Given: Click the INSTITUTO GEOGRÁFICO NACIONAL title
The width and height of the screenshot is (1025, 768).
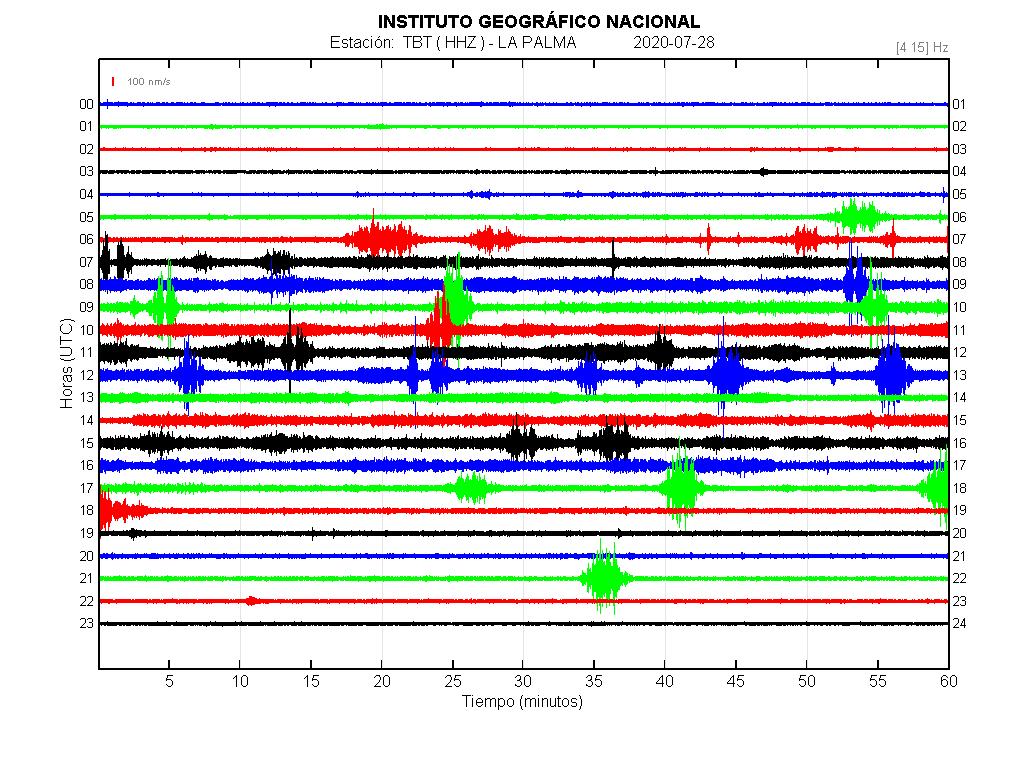Looking at the screenshot, I should (538, 22).
